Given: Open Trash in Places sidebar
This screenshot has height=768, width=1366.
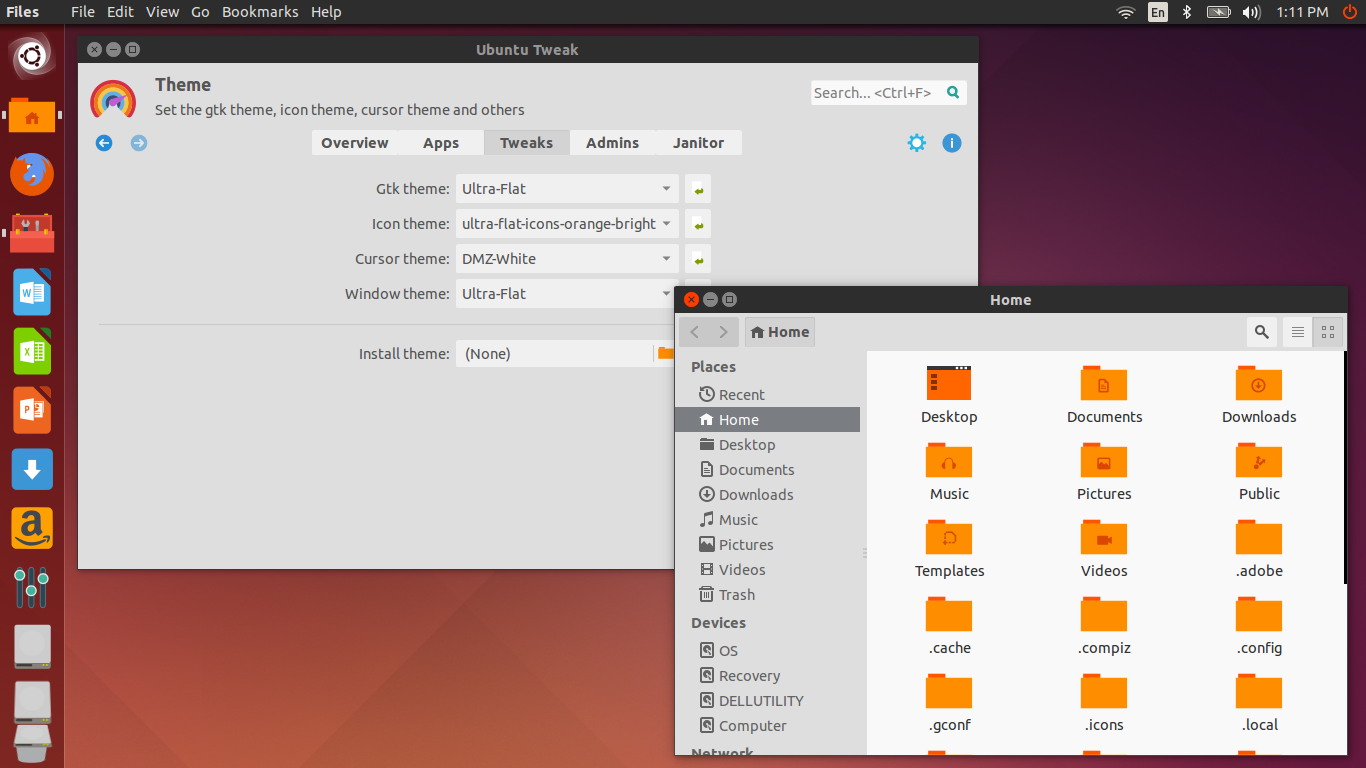Looking at the screenshot, I should coord(767,595).
